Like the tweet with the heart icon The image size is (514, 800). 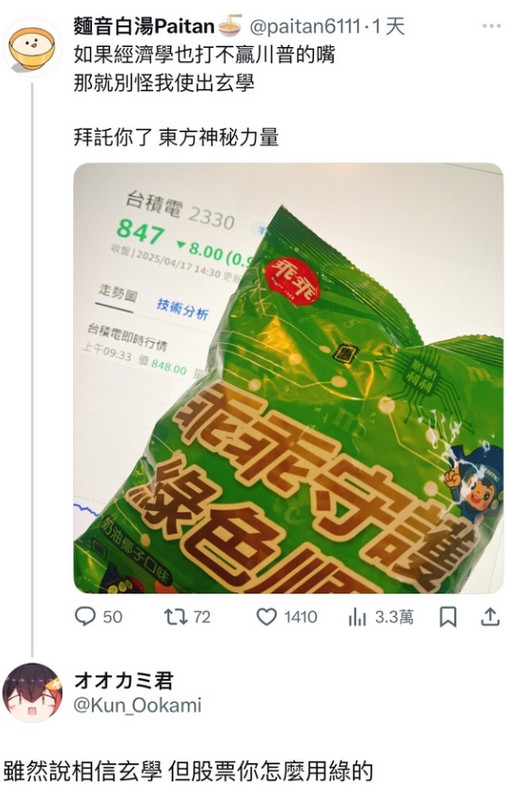coord(266,617)
